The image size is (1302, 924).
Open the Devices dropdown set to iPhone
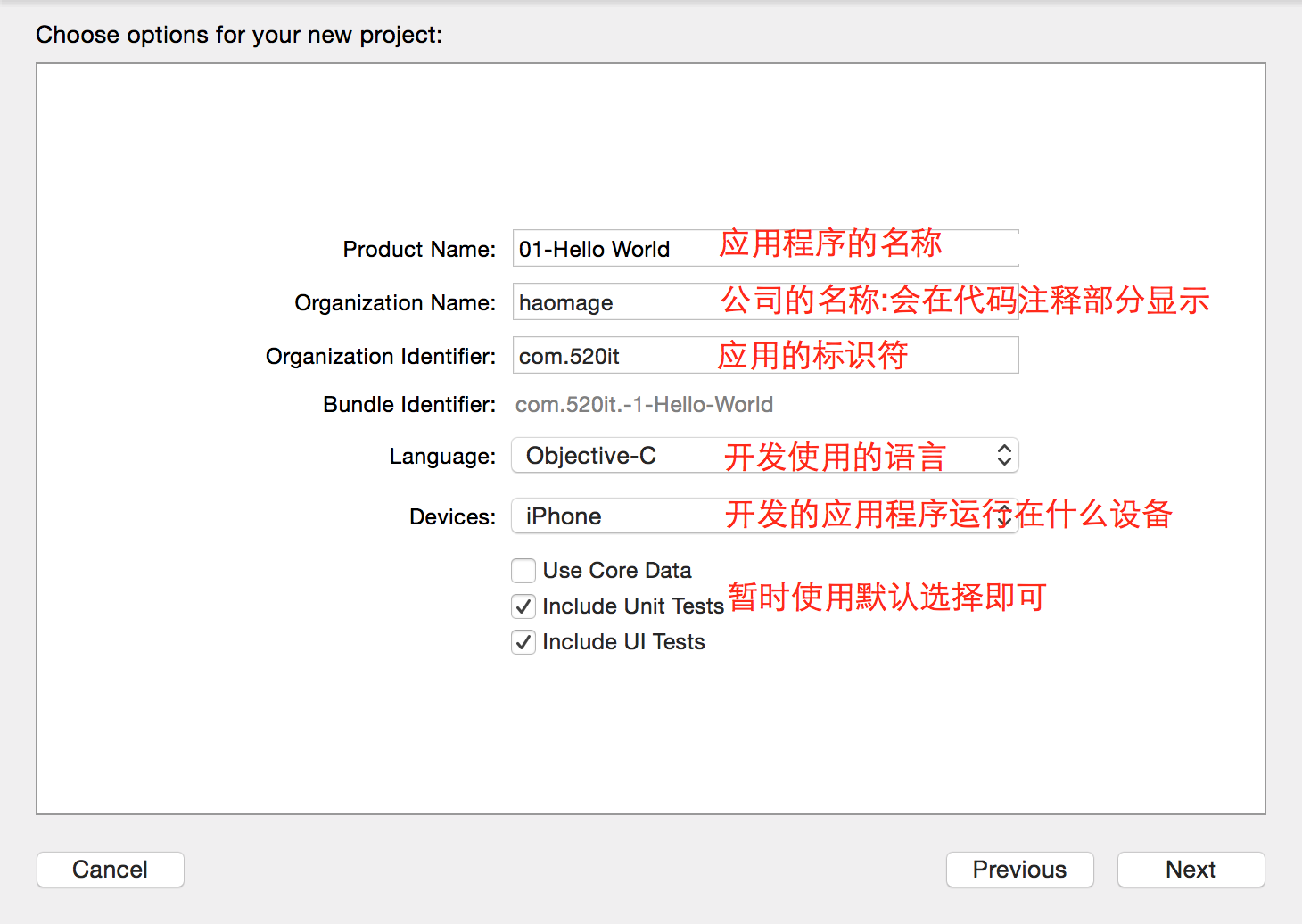(765, 516)
